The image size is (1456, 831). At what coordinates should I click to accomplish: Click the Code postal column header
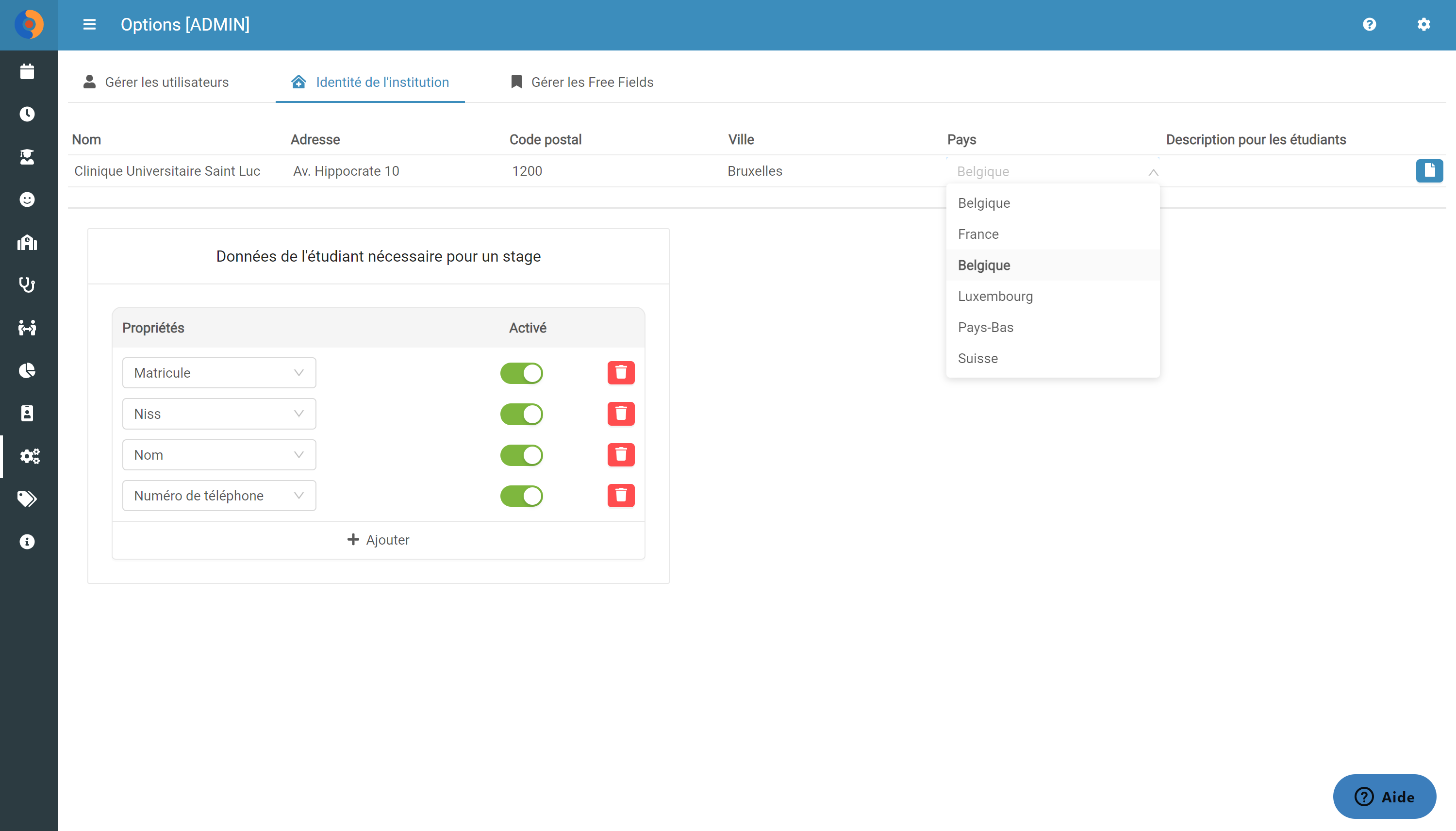point(546,140)
